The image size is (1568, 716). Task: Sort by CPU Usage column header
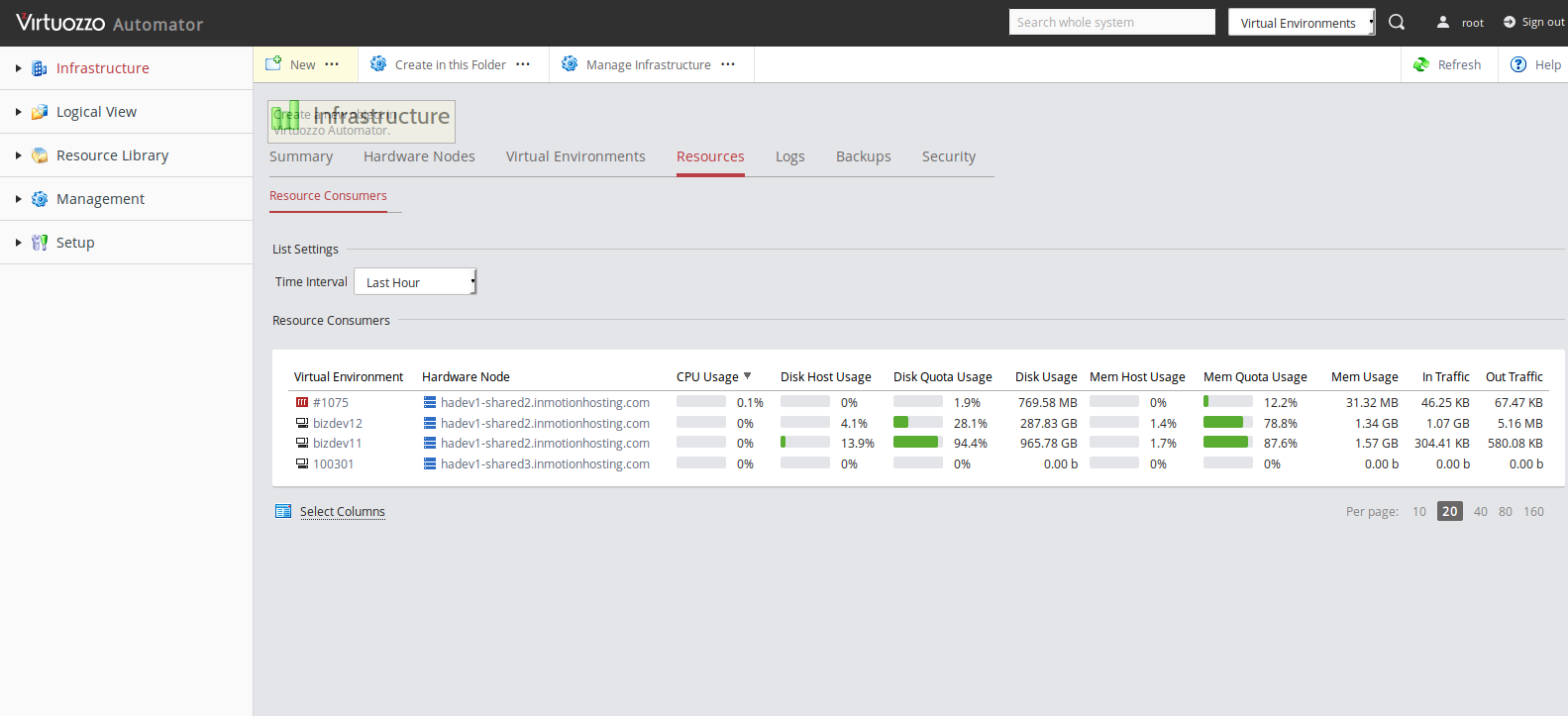707,377
